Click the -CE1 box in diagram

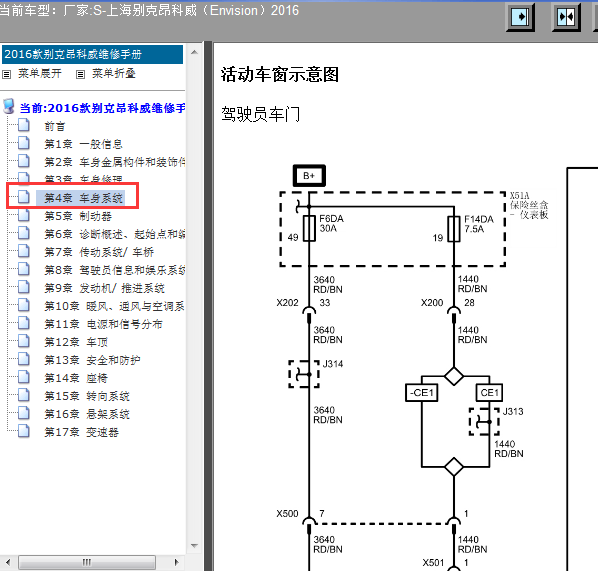click(421, 392)
